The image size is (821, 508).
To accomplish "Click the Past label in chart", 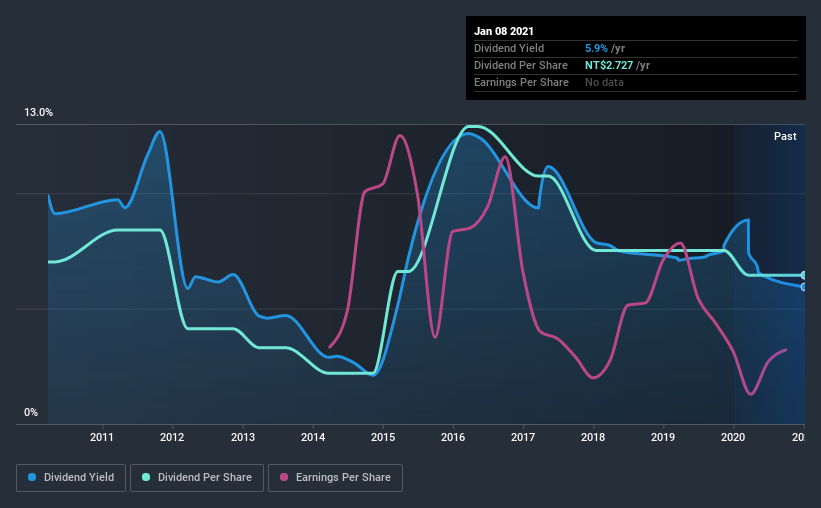I will pyautogui.click(x=785, y=136).
